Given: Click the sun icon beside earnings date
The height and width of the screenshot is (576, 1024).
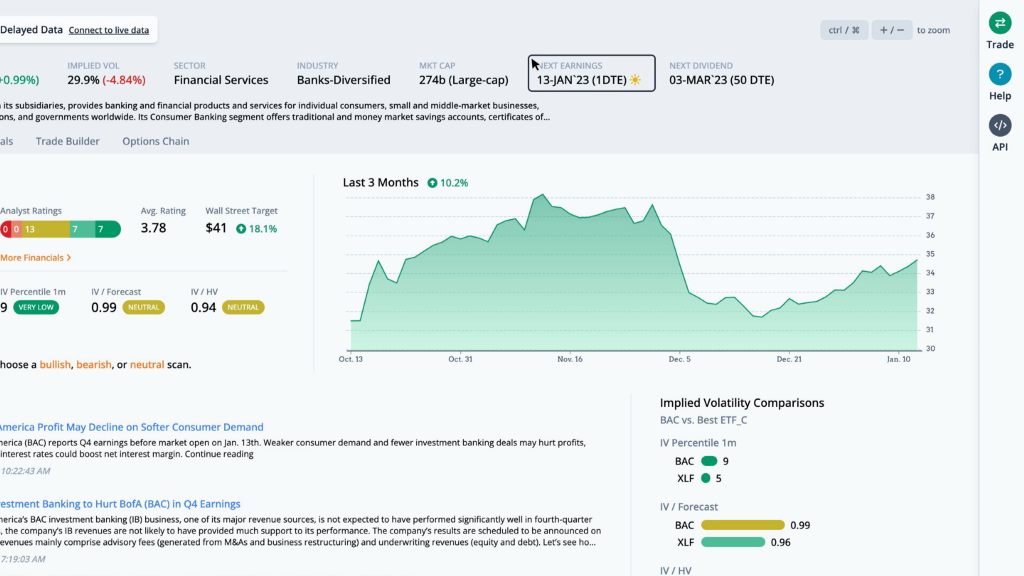Looking at the screenshot, I should coord(635,80).
